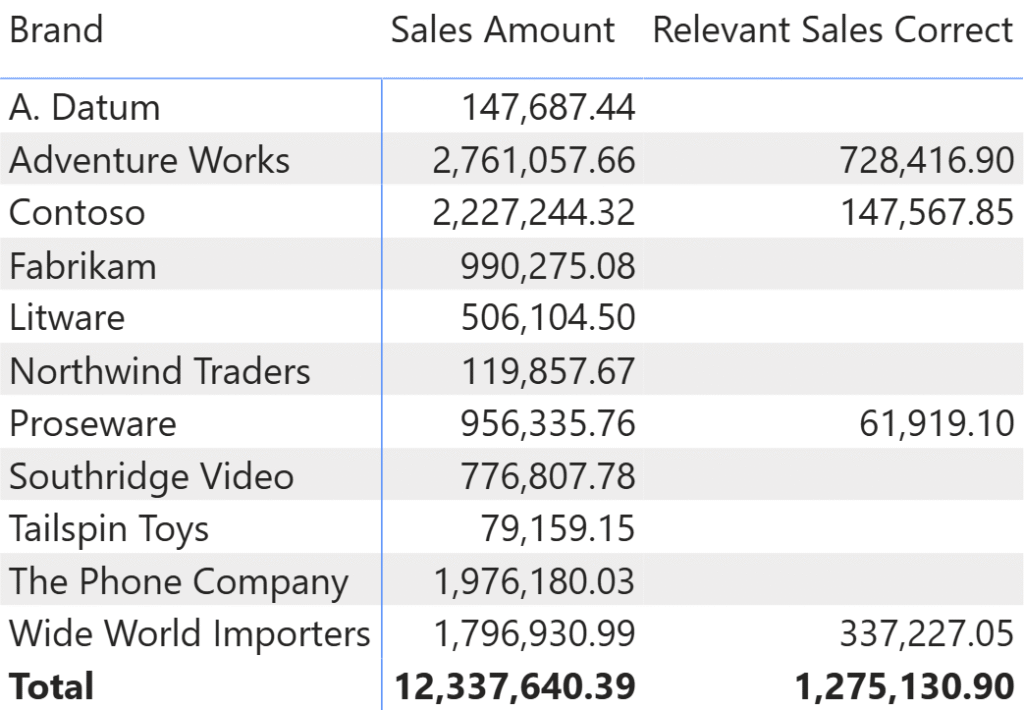Click sales amount value 79,159.15

pyautogui.click(x=558, y=529)
